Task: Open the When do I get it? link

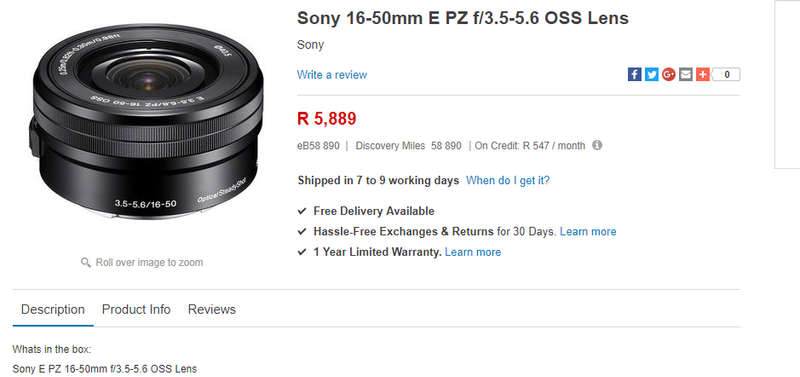Action: tap(508, 181)
